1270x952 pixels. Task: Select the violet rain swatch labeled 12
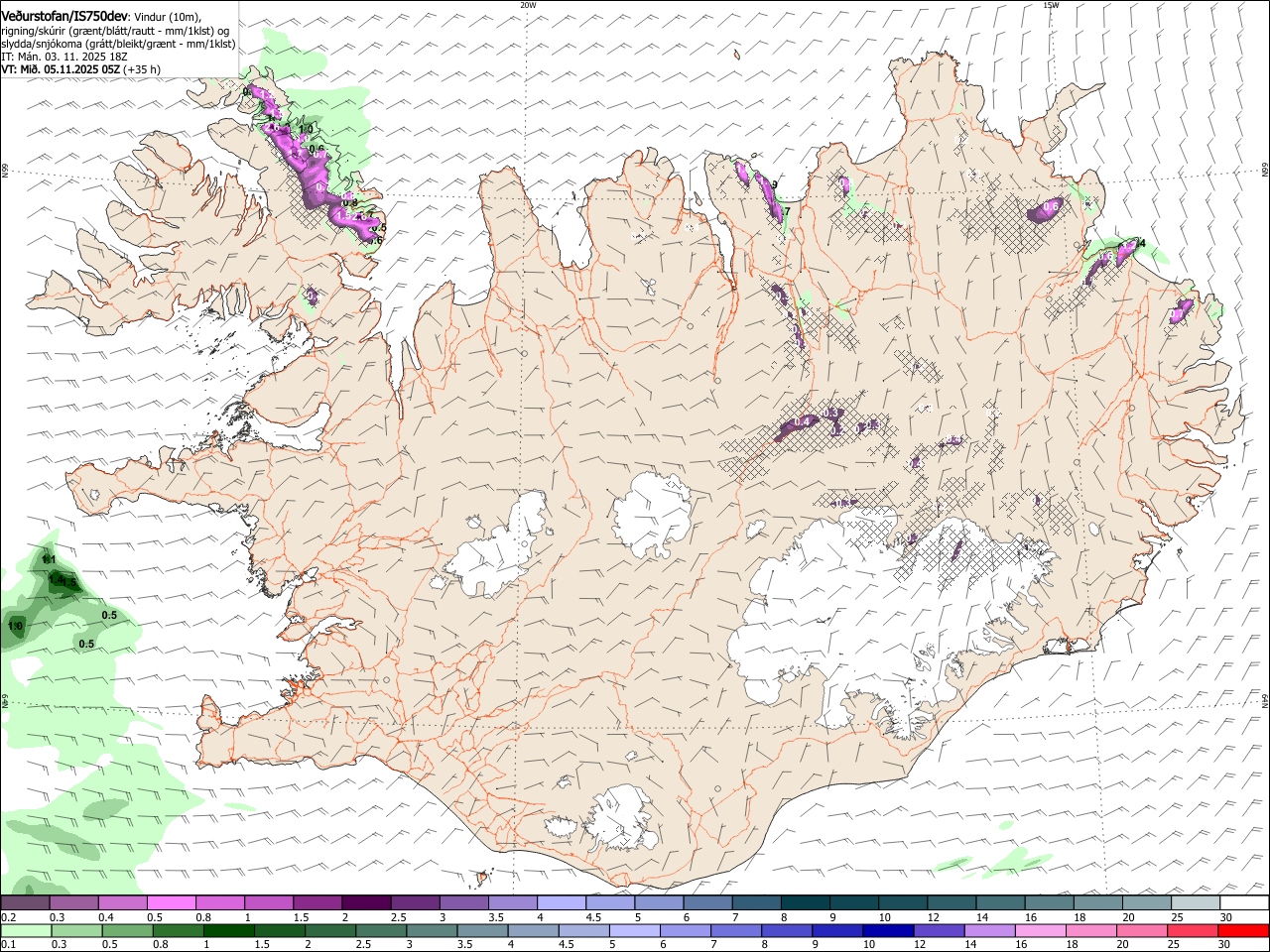(x=939, y=931)
